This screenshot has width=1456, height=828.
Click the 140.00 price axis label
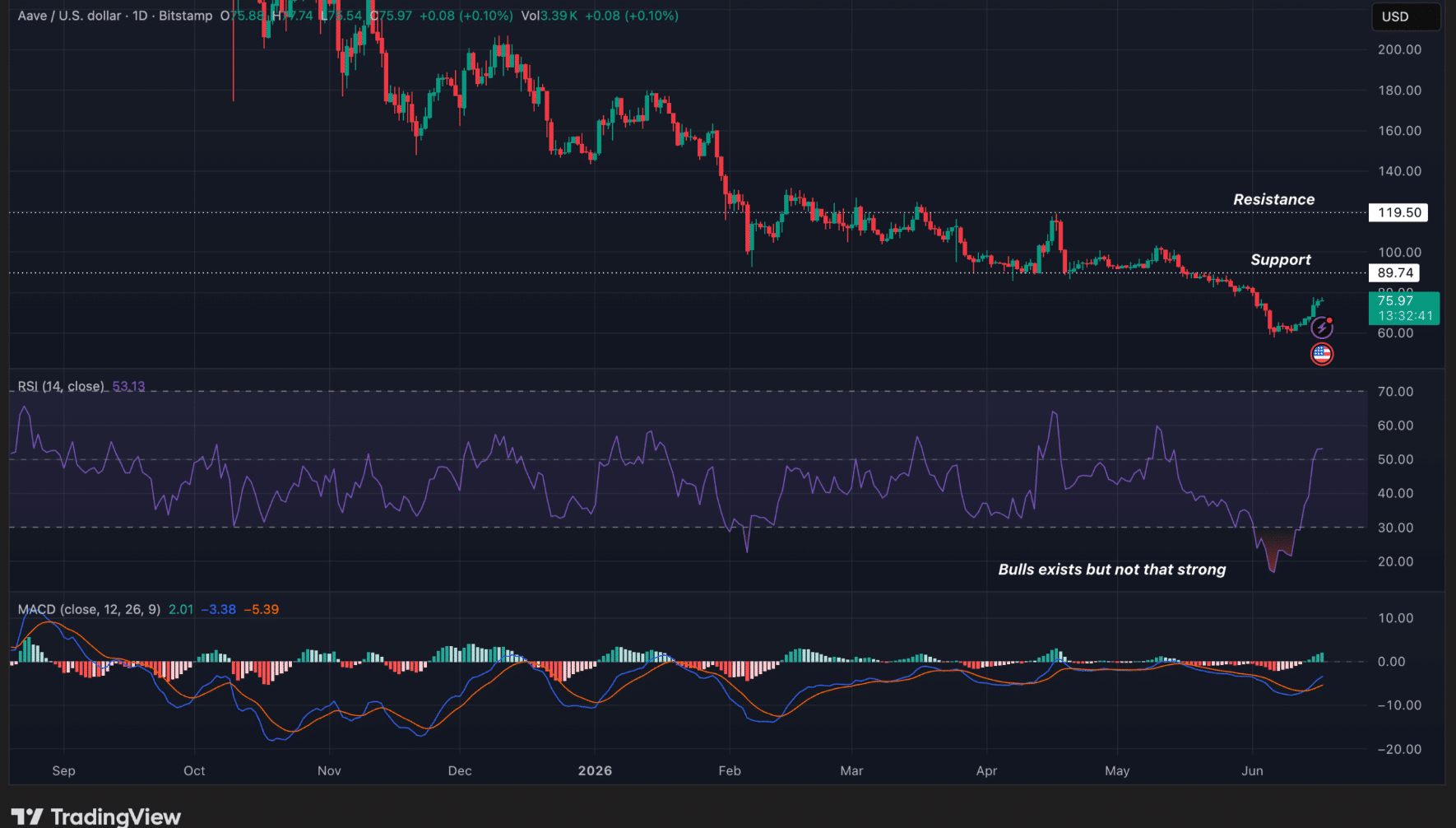tap(1399, 171)
